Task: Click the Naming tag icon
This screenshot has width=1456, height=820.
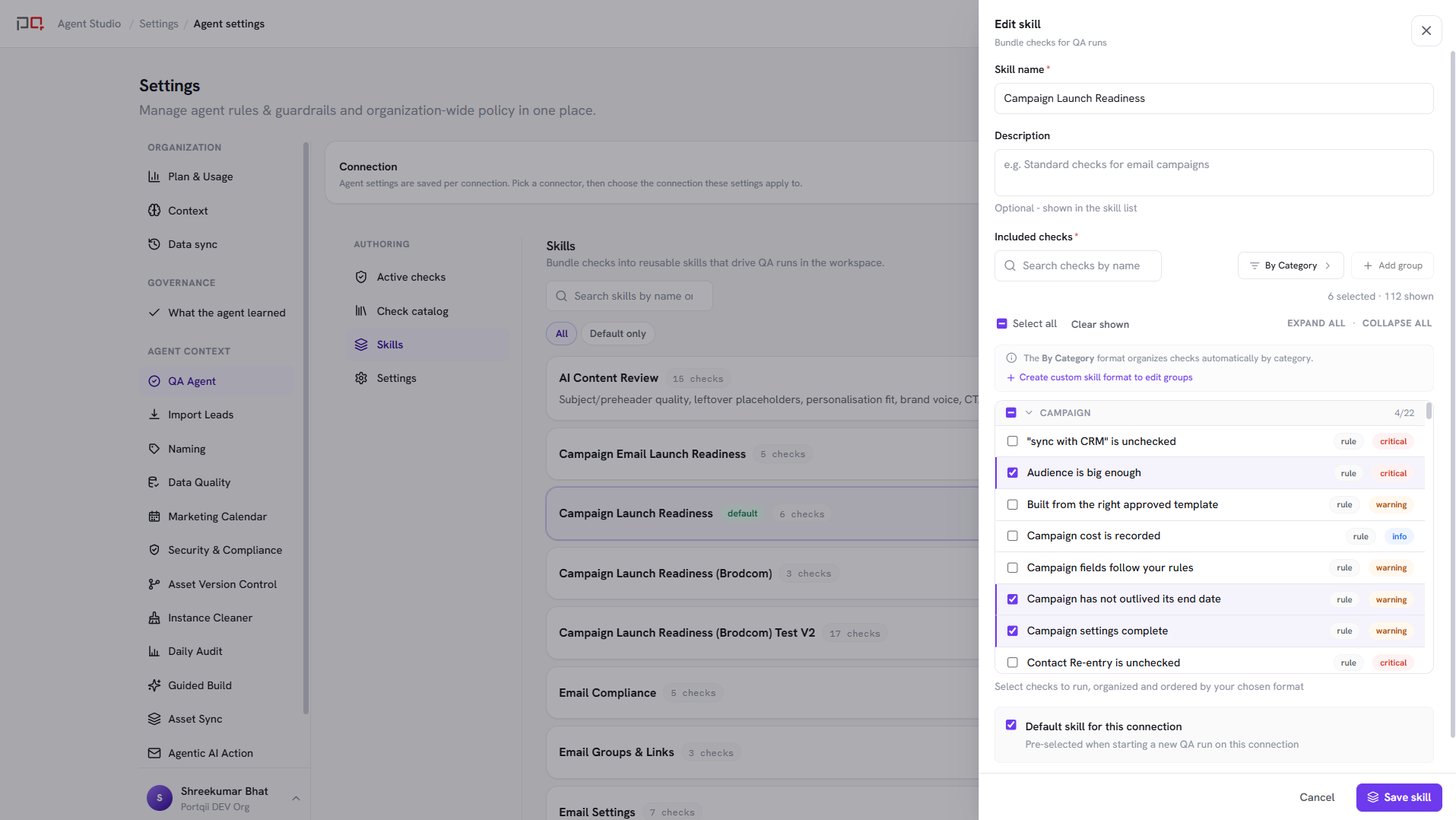Action: coord(154,449)
